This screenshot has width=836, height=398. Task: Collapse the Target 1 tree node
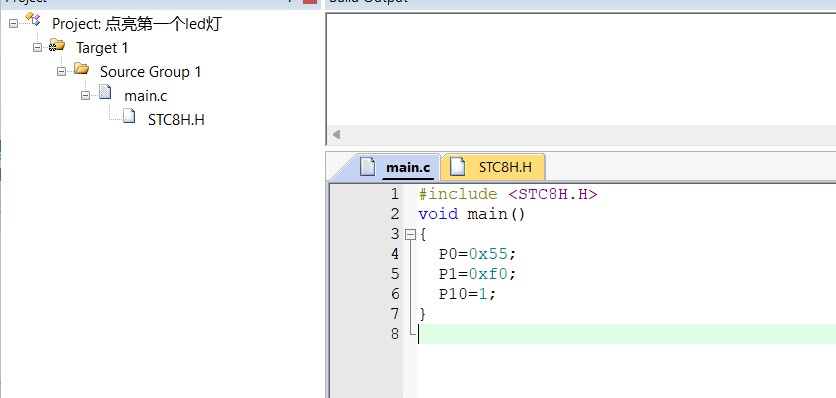click(x=37, y=47)
